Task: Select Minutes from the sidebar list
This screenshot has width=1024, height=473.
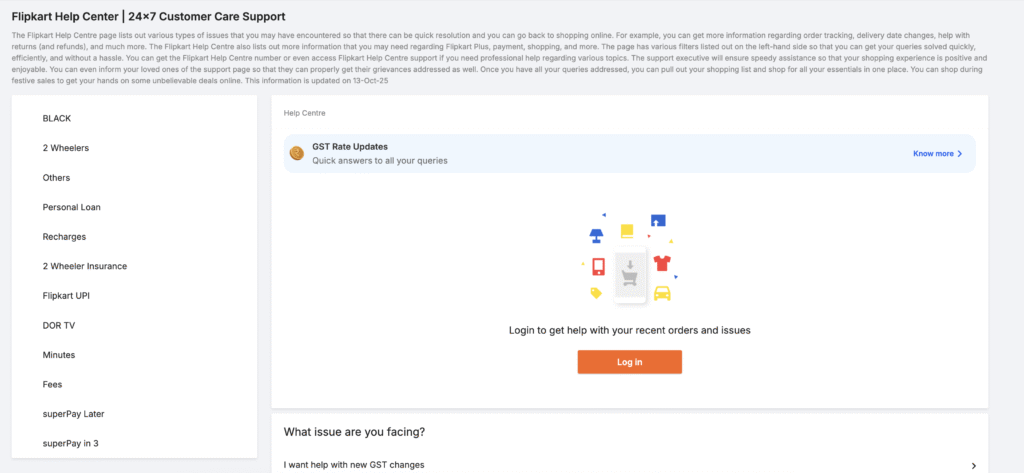Action: click(x=59, y=355)
